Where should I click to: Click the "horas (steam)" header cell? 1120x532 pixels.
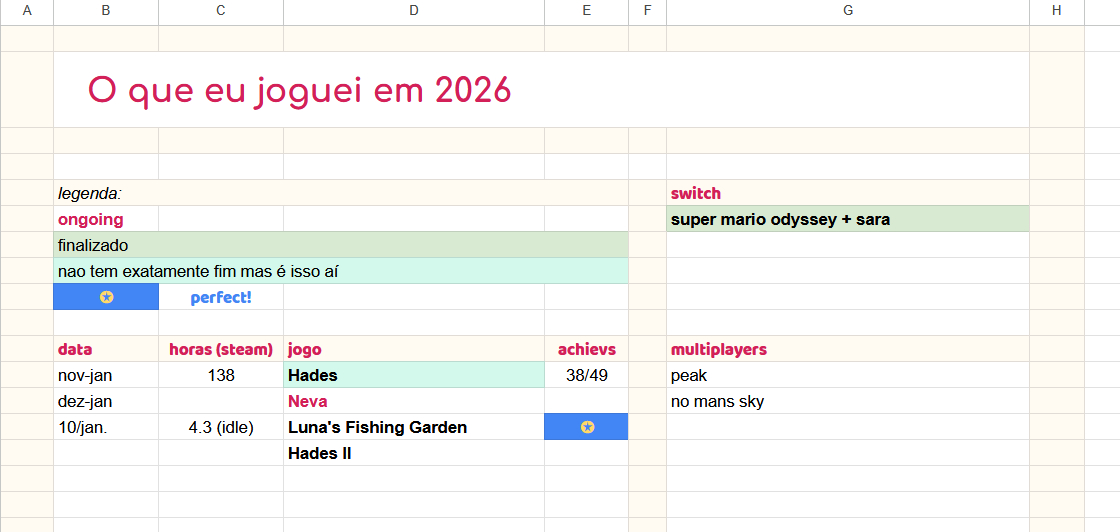(220, 349)
